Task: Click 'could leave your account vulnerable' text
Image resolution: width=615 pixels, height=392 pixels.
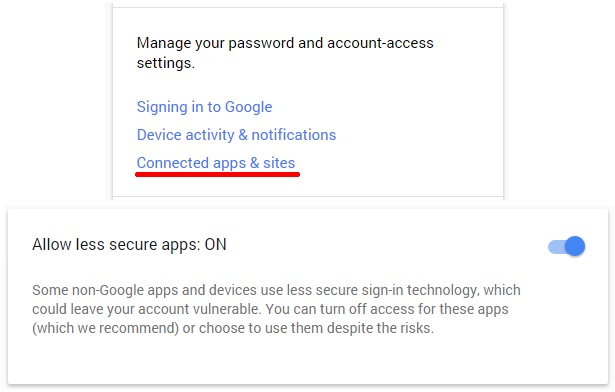Action: [x=146, y=309]
